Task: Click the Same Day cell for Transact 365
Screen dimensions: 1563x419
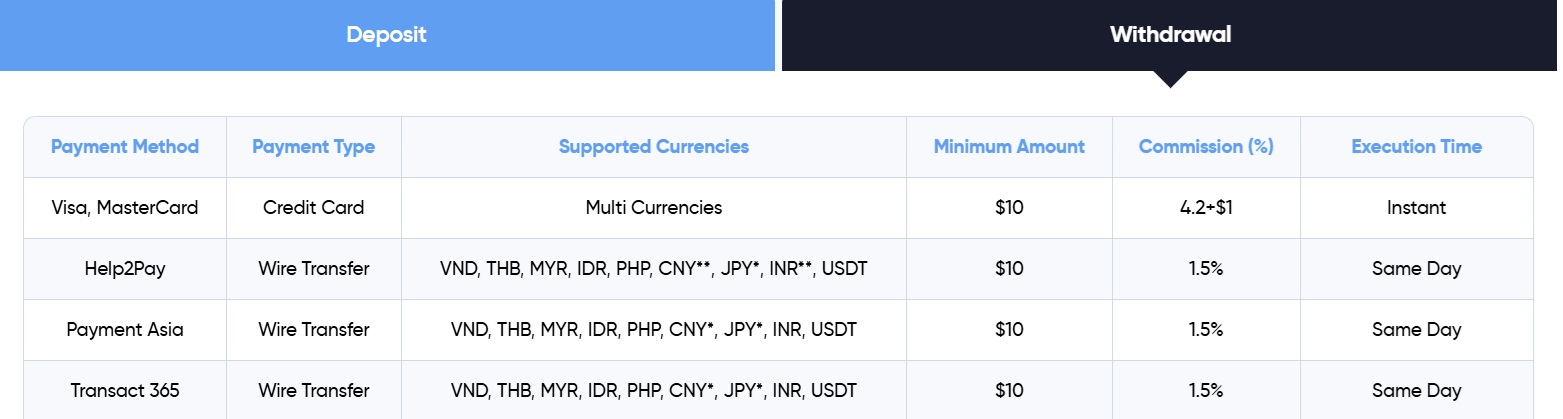Action: pos(1416,391)
